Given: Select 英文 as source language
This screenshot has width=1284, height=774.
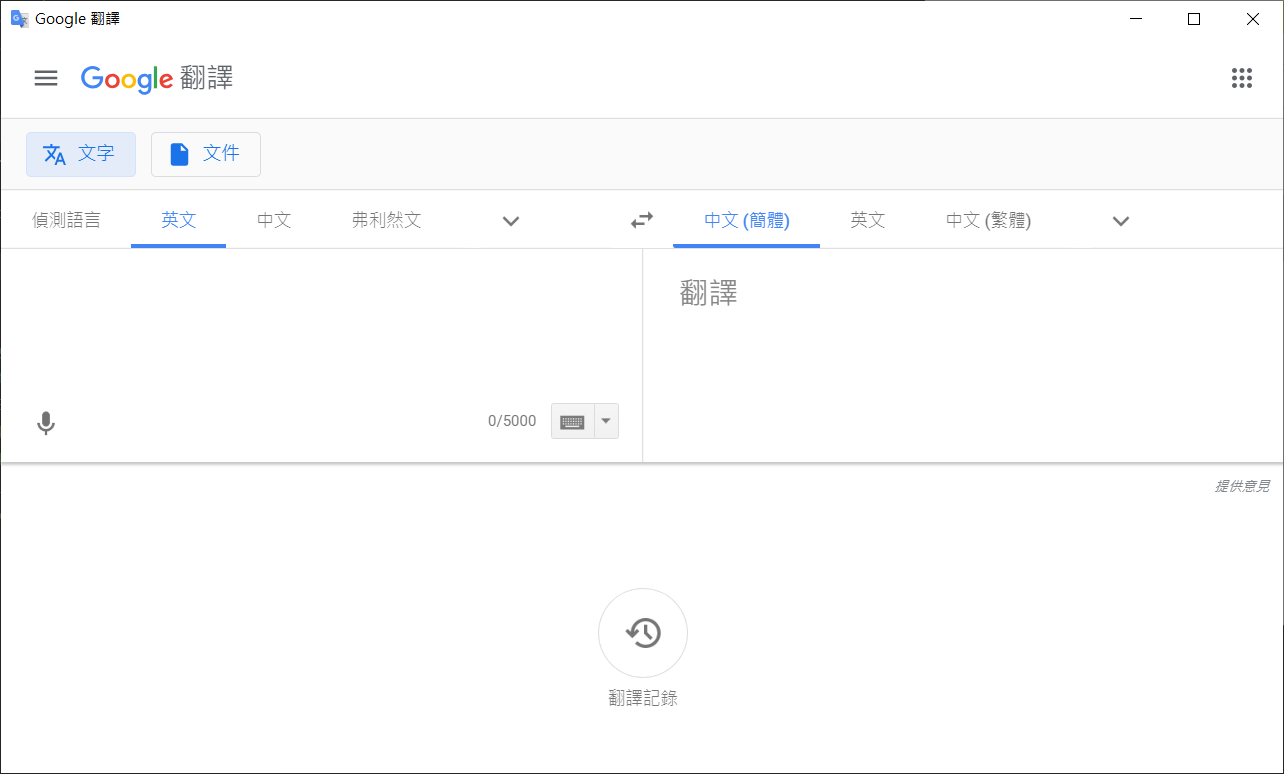Looking at the screenshot, I should tap(179, 220).
